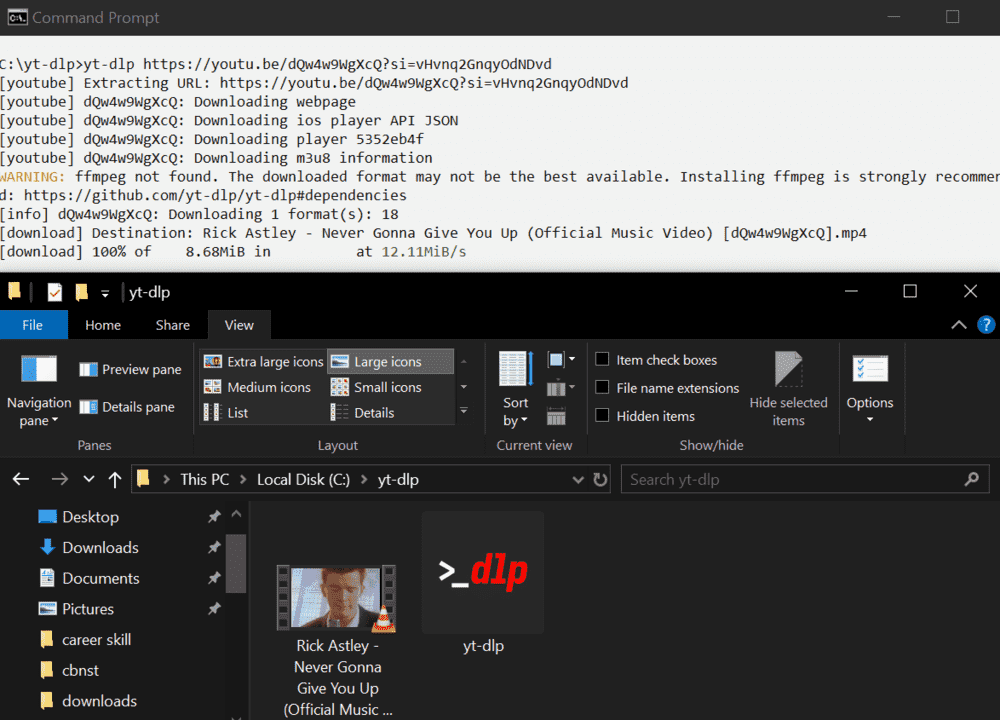
Task: Go up one folder level arrow
Action: [x=115, y=479]
